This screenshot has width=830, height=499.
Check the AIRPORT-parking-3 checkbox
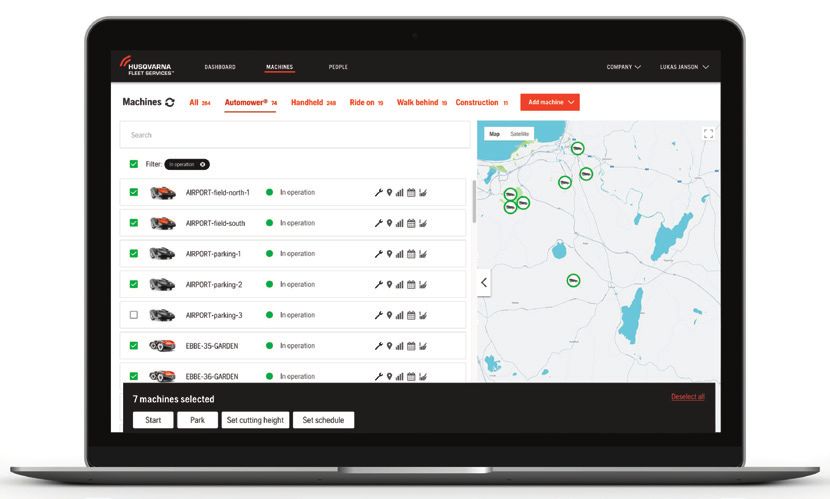pos(134,315)
